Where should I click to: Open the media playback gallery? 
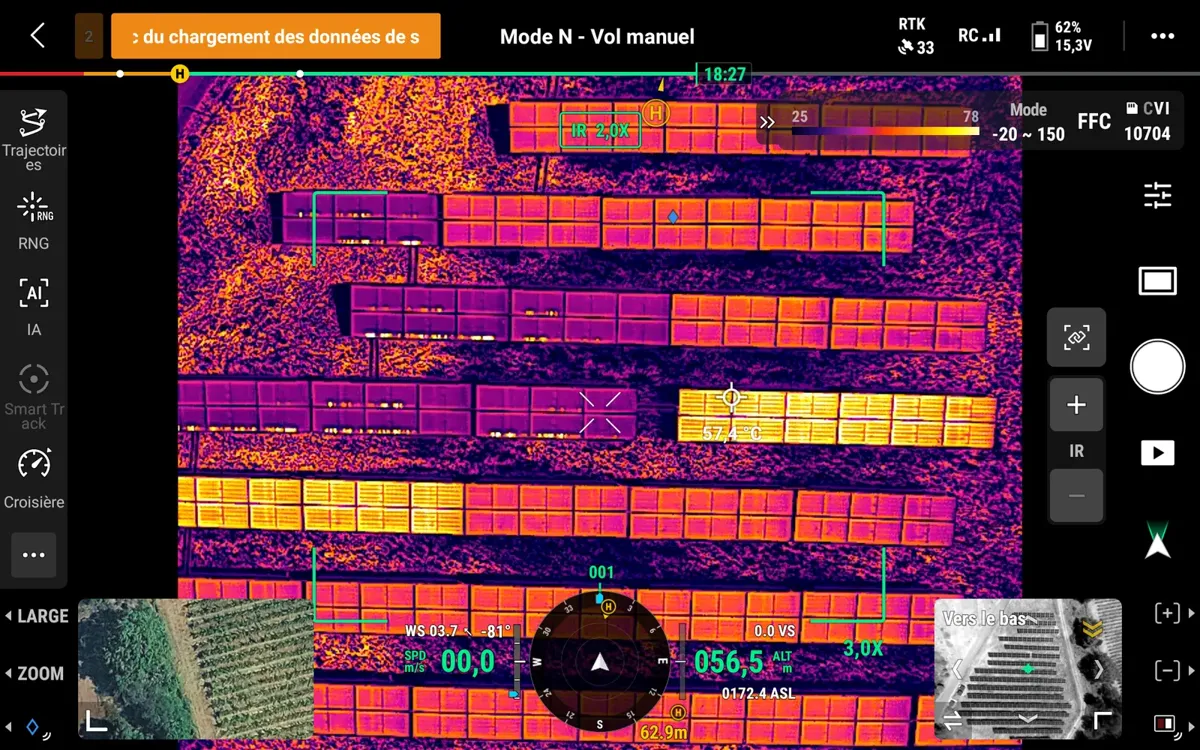(1157, 453)
